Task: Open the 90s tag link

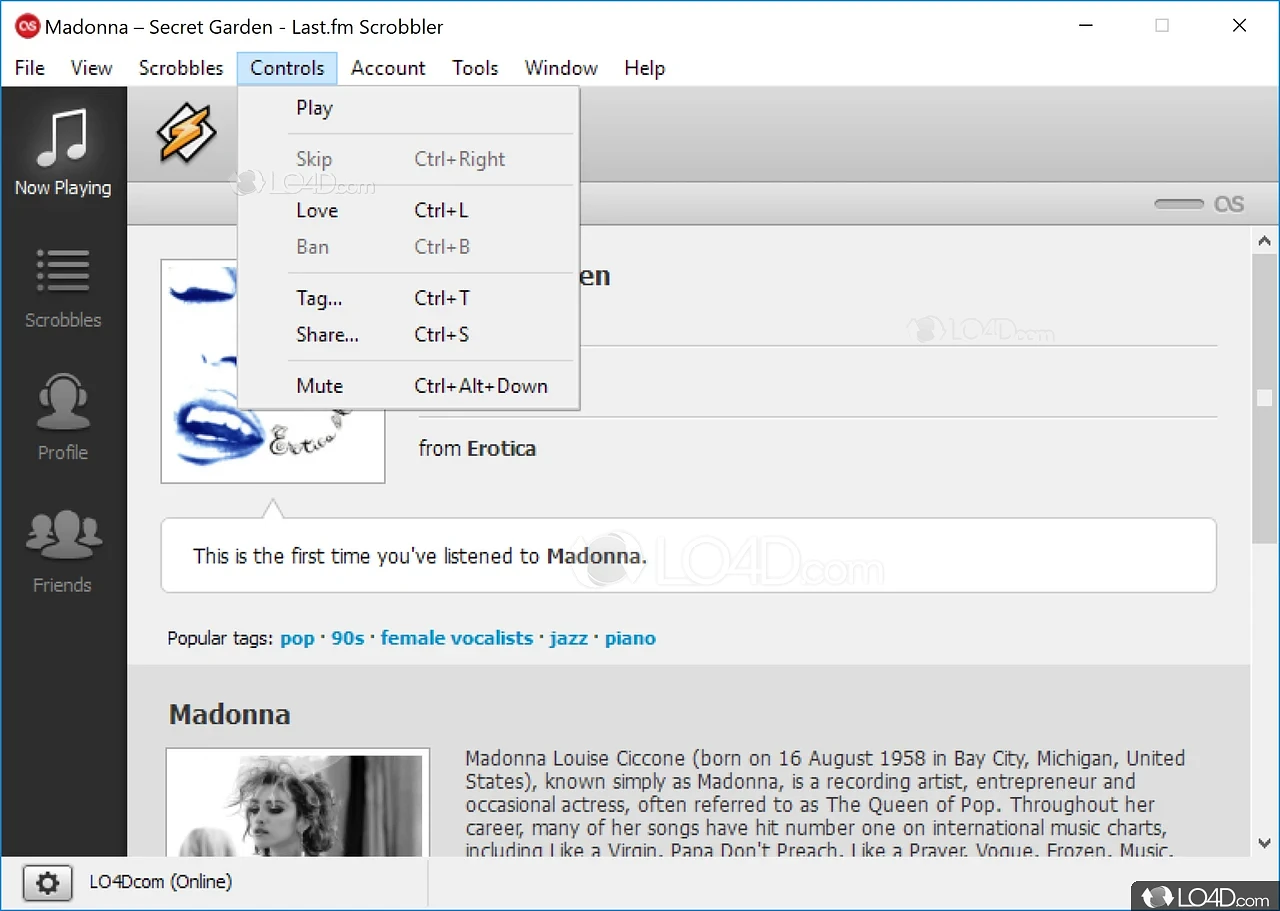Action: click(x=348, y=638)
